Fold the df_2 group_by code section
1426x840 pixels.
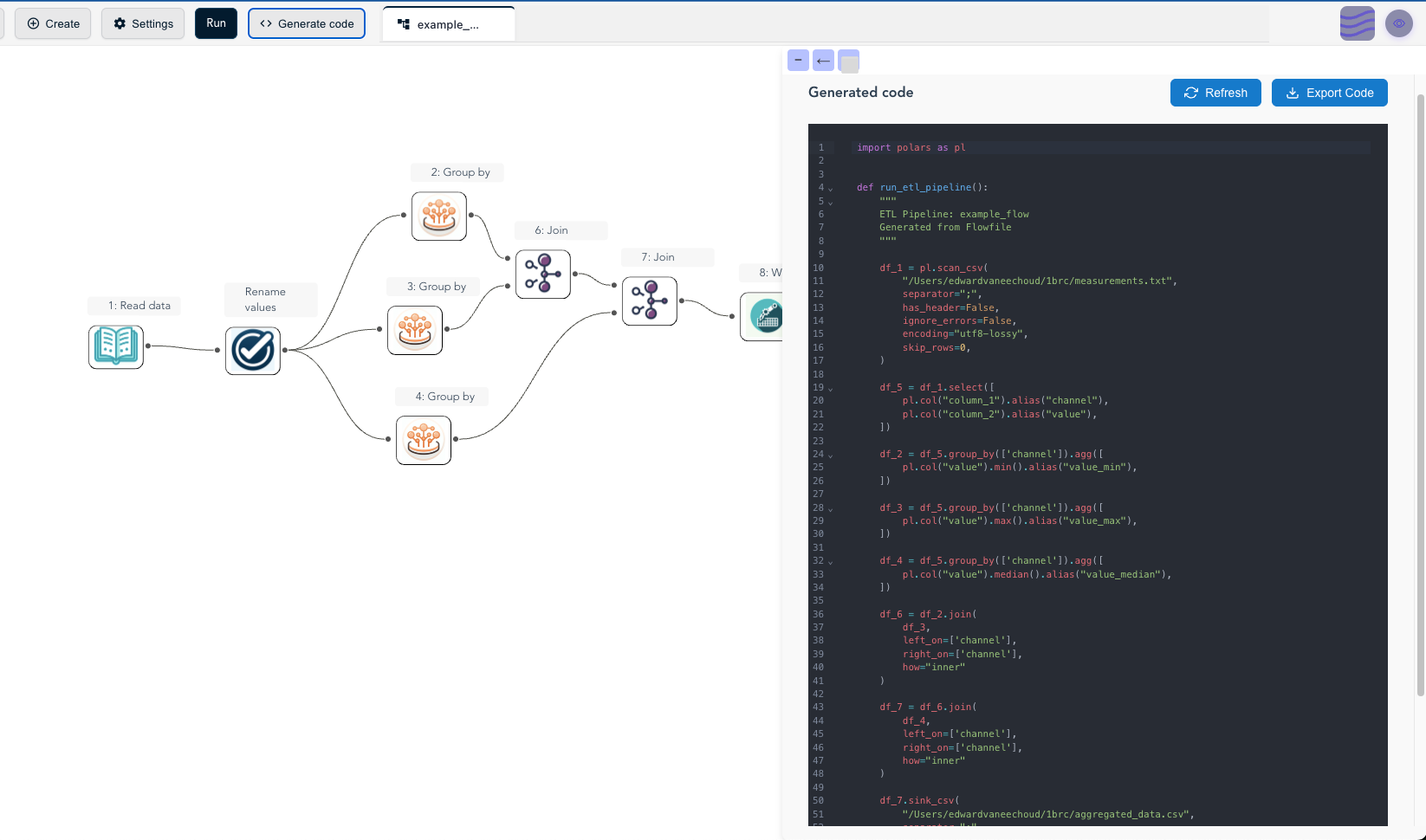pos(830,454)
